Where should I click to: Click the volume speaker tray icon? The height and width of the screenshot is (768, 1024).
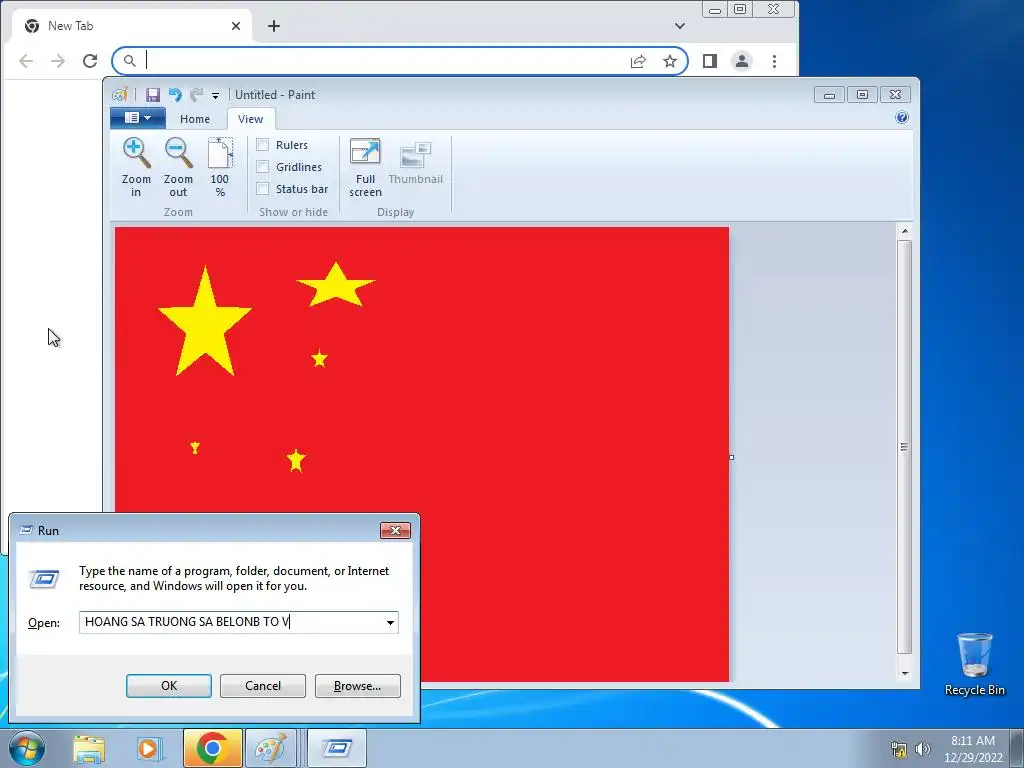coord(923,749)
